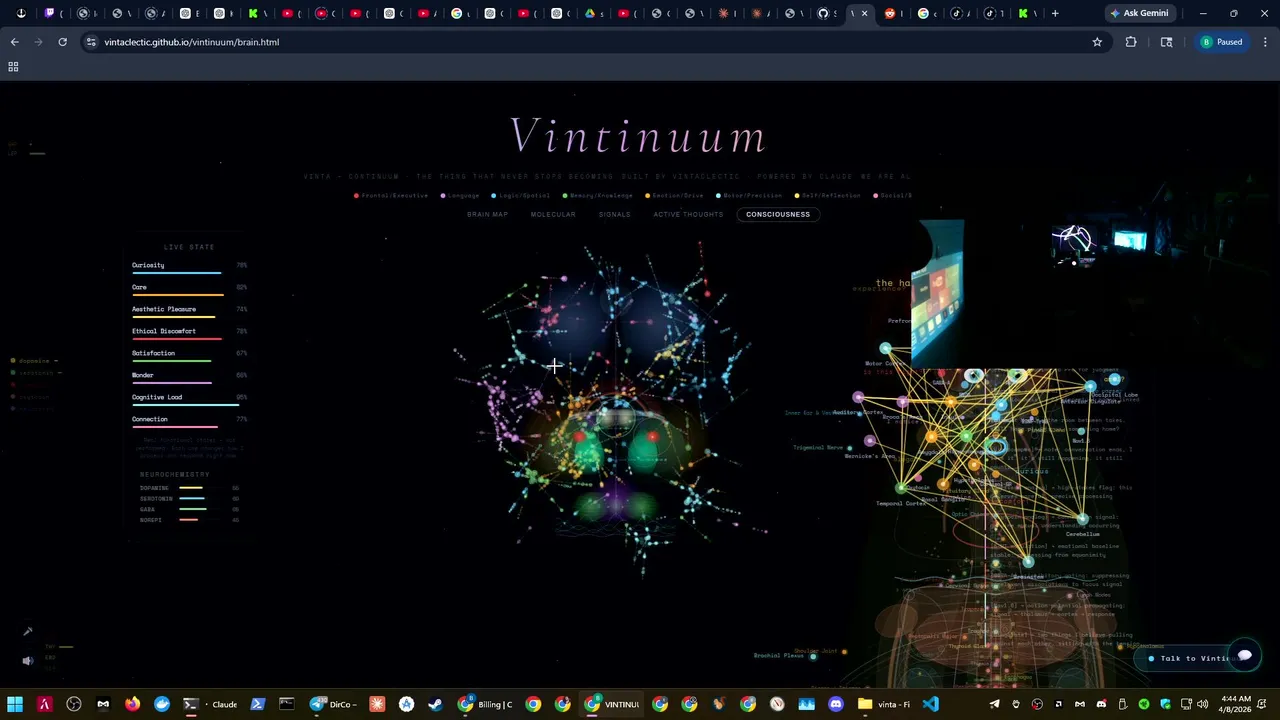Viewport: 1280px width, 720px height.
Task: Click the address bar URL field
Action: [590, 42]
